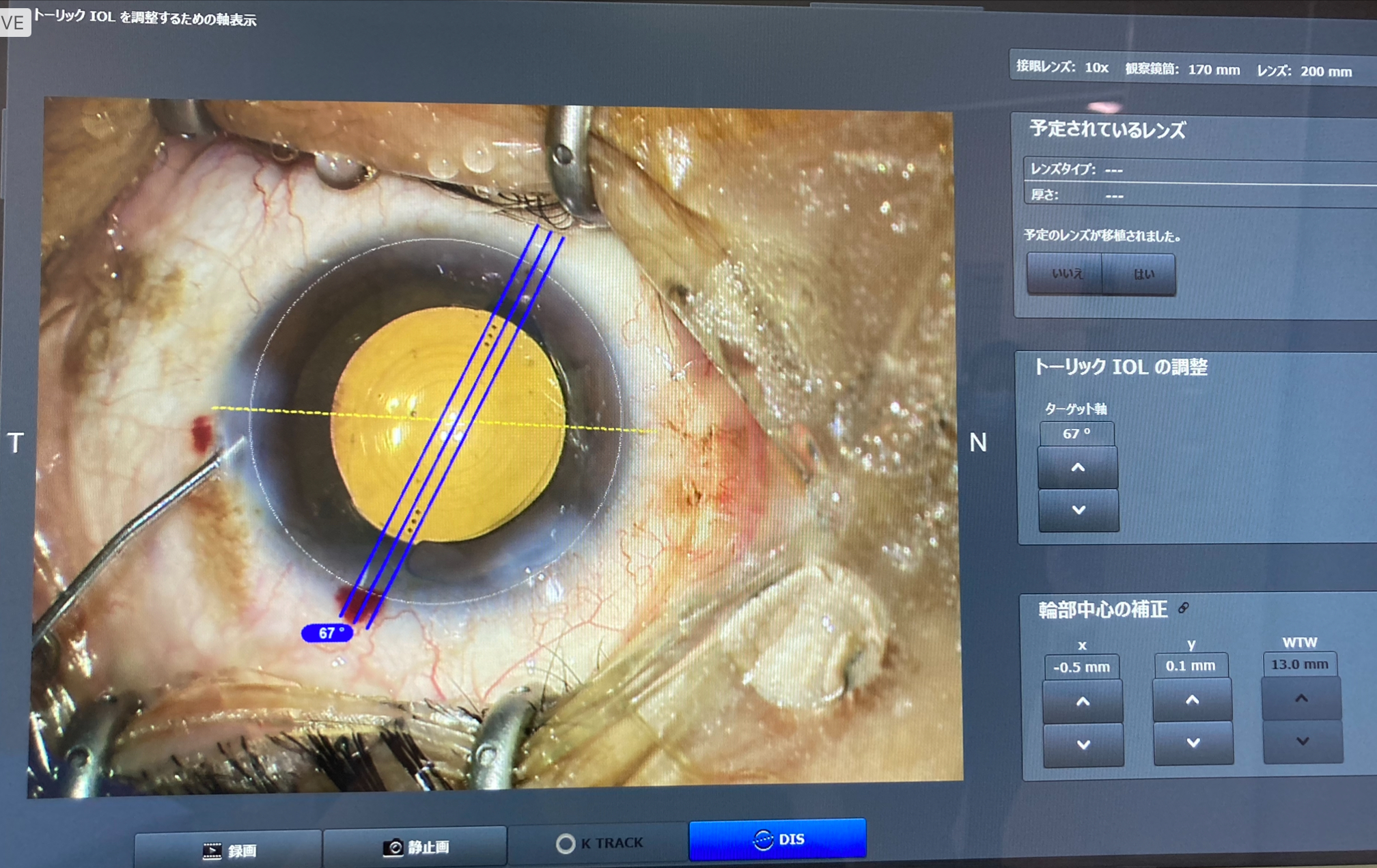Image resolution: width=1377 pixels, height=868 pixels.
Task: Click the いいえ (No) button
Action: click(x=1066, y=274)
